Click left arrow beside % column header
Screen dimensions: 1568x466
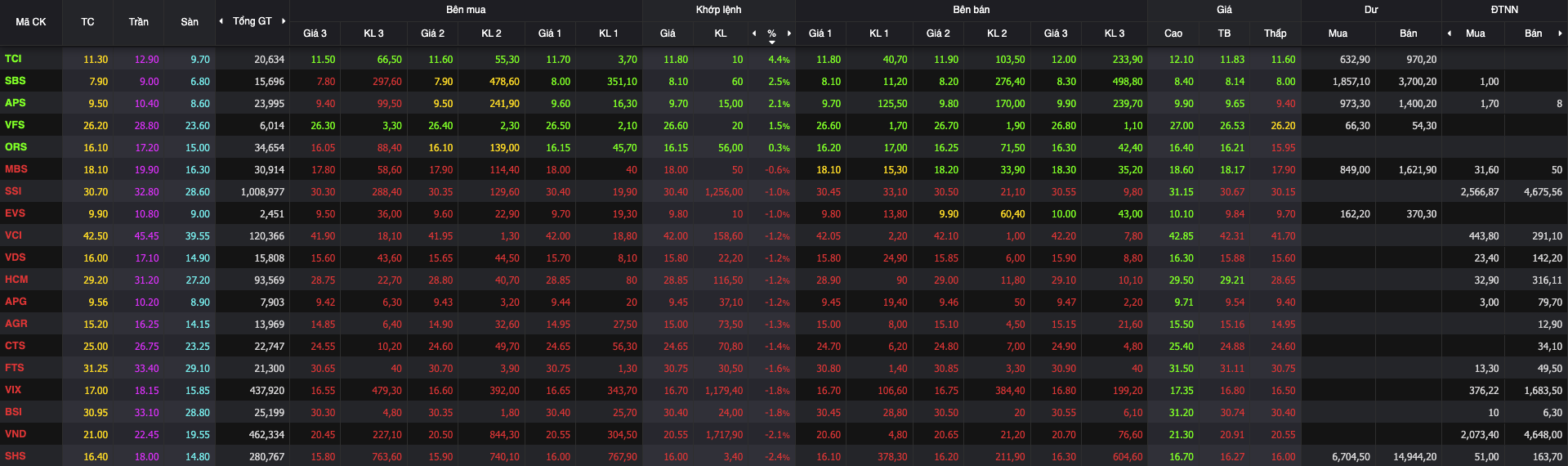tap(754, 34)
